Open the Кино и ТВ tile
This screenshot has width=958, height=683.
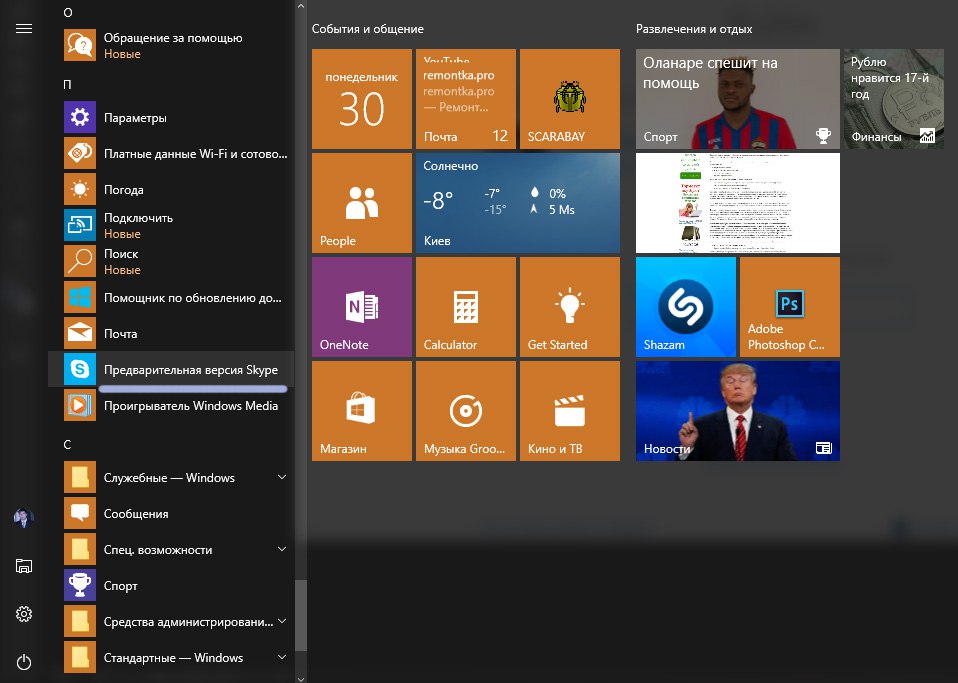[x=569, y=411]
